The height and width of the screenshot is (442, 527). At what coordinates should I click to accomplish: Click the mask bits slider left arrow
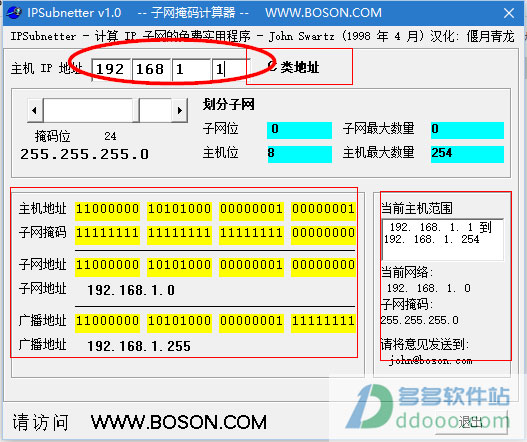[35, 110]
